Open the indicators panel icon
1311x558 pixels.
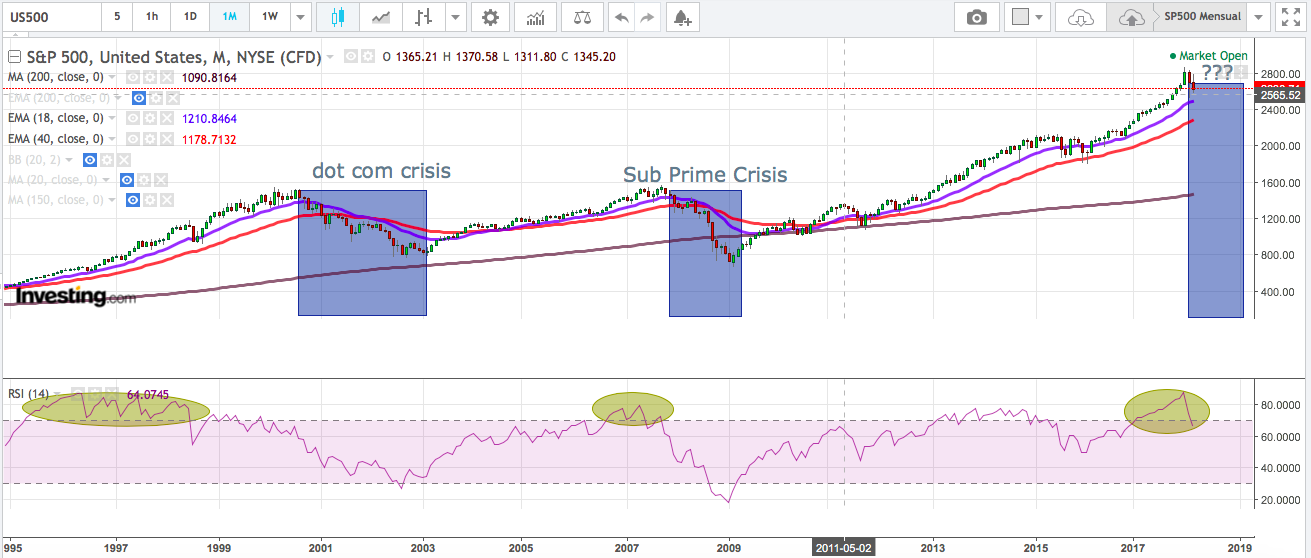535,17
